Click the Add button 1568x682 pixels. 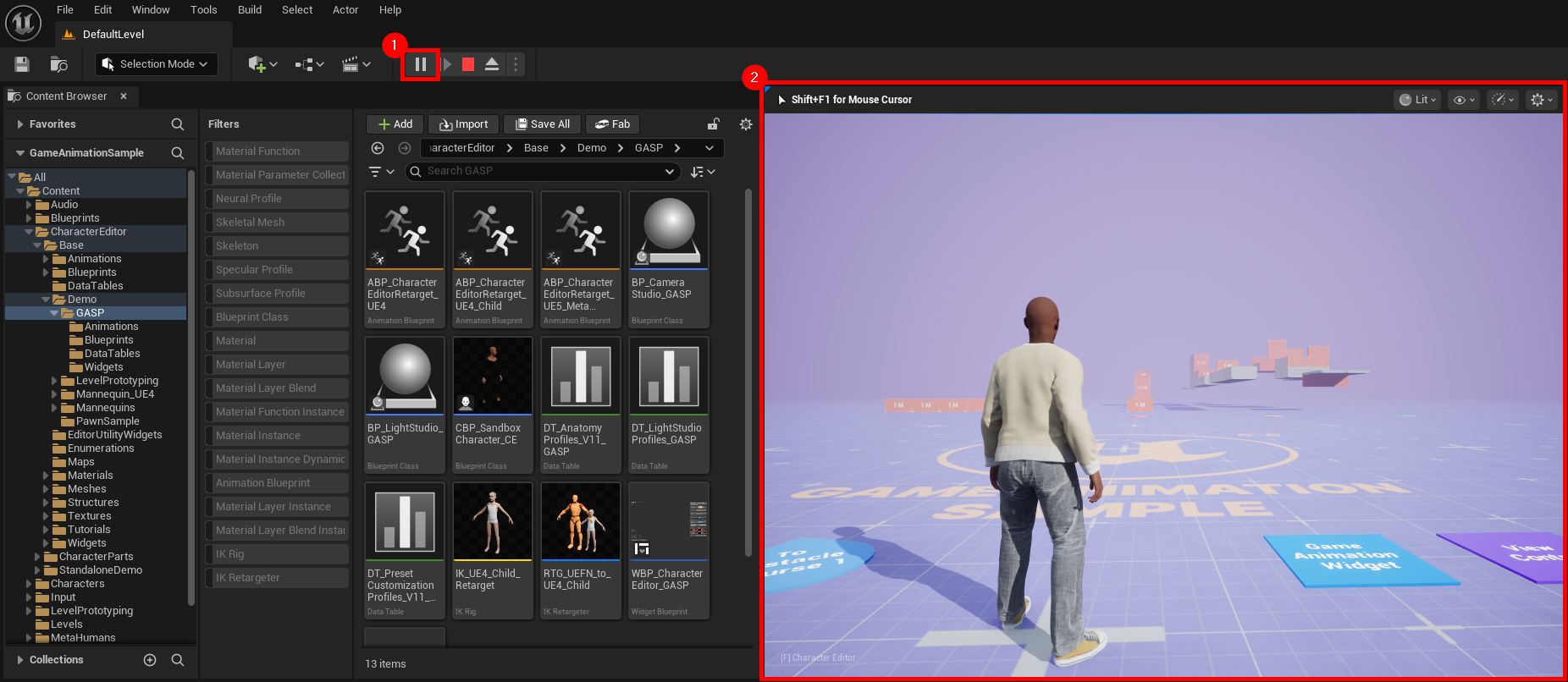coord(395,124)
